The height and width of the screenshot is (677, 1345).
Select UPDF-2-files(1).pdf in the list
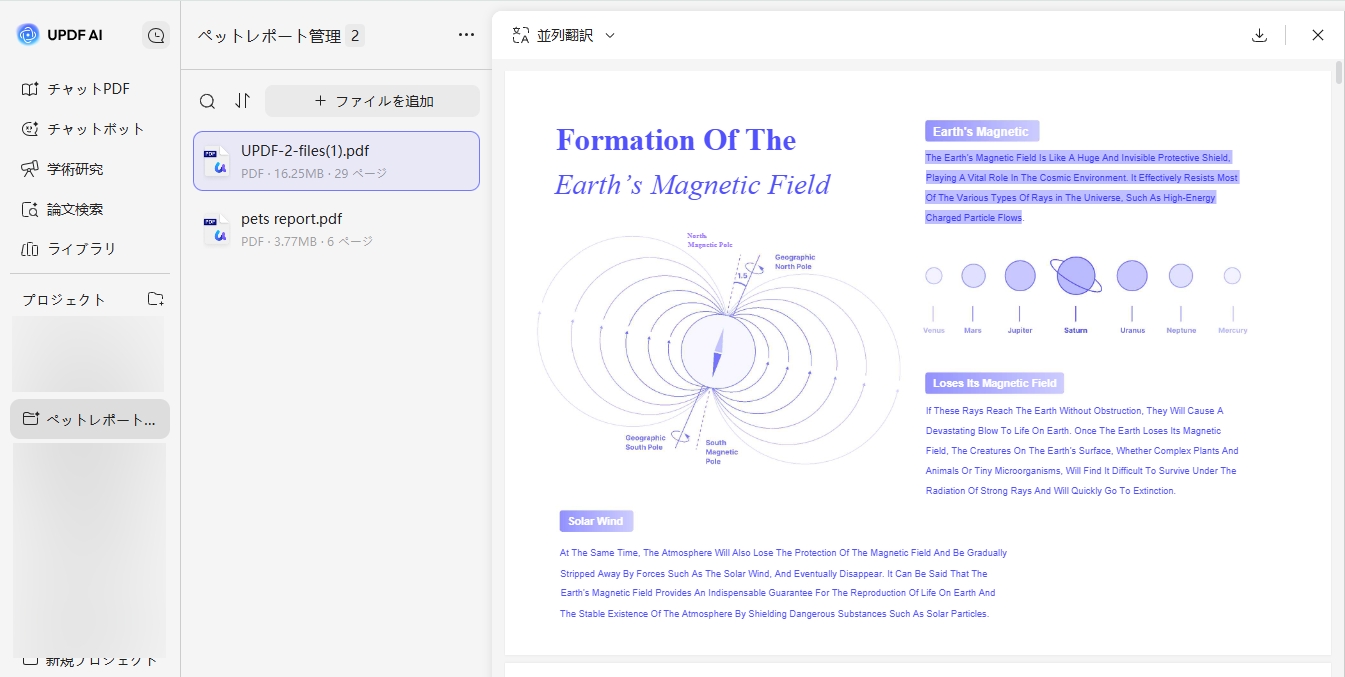(336, 161)
